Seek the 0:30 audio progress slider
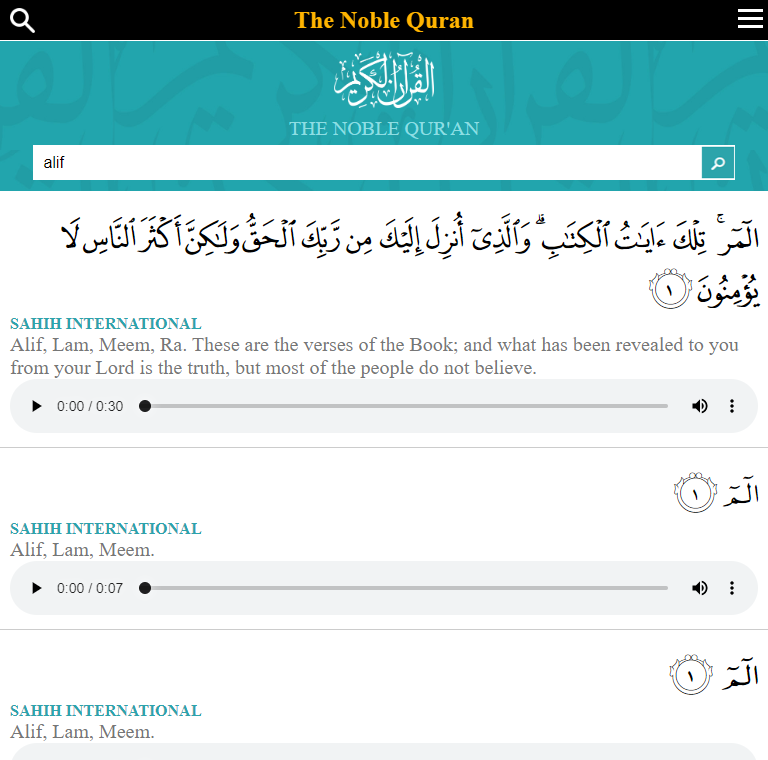 (x=406, y=406)
